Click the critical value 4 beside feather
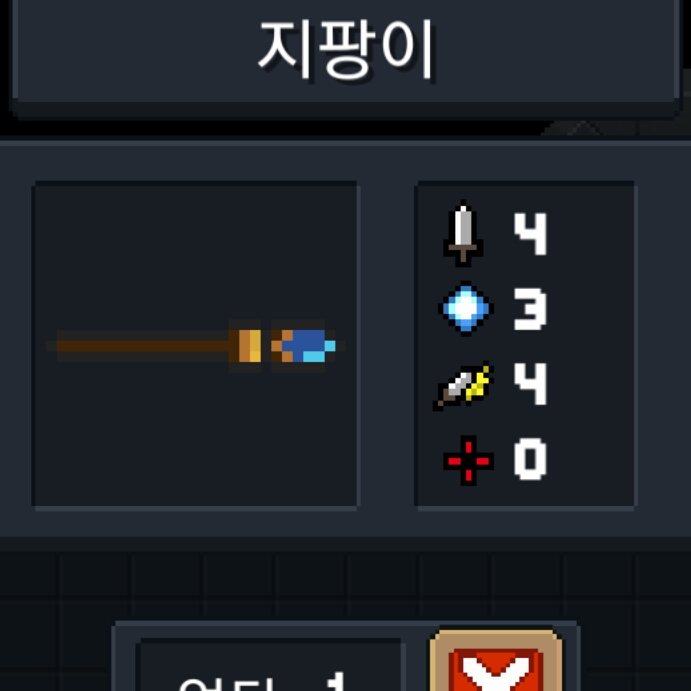 click(x=530, y=384)
